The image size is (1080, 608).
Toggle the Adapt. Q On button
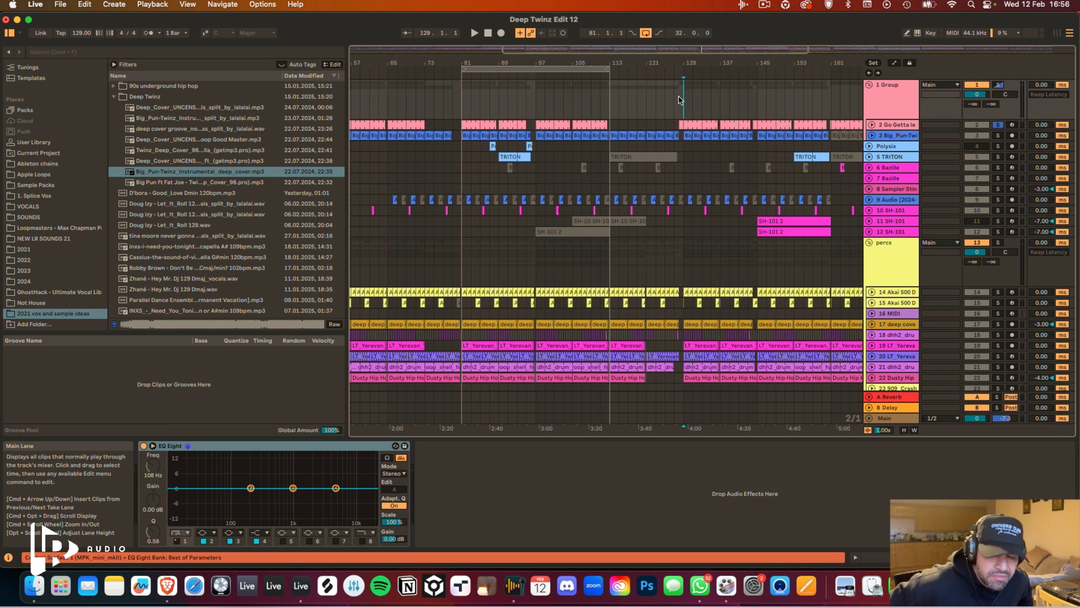[x=393, y=505]
